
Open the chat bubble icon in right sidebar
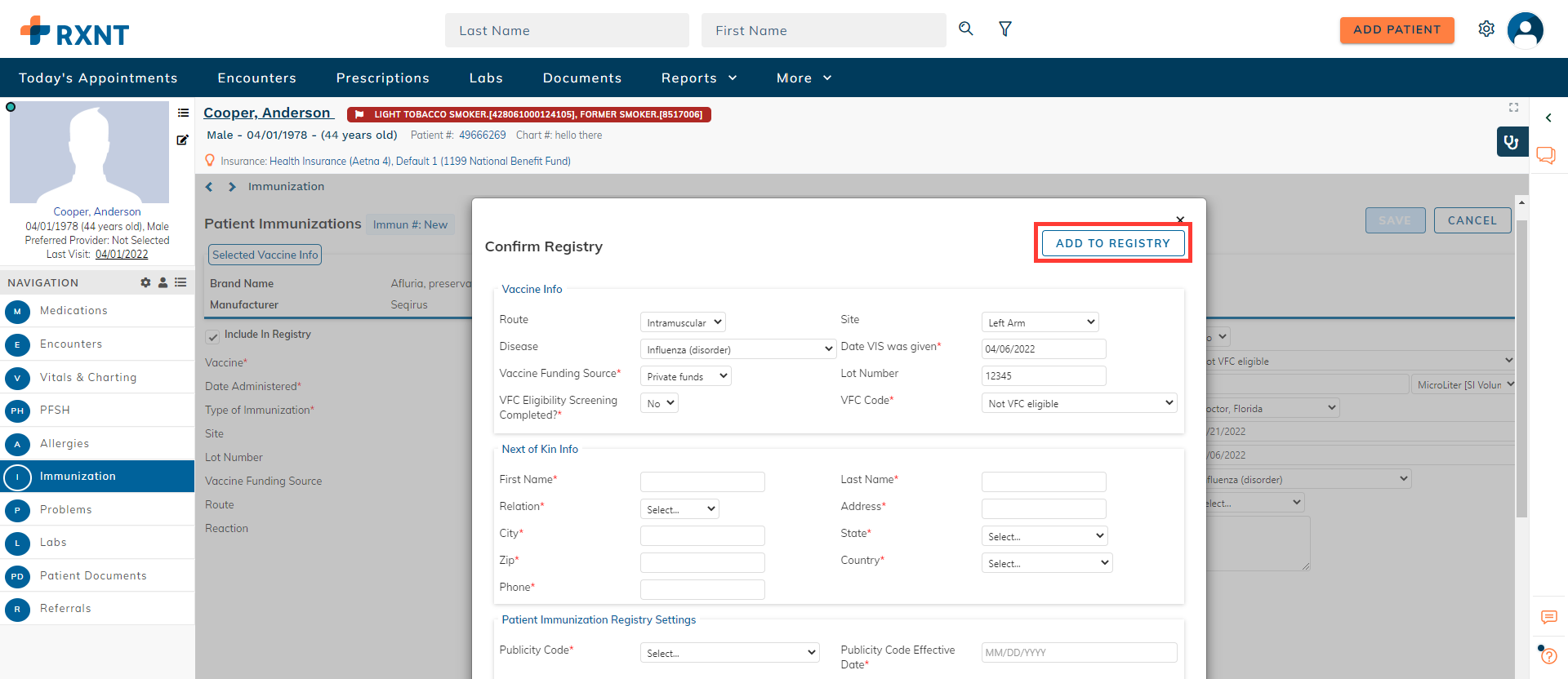point(1546,155)
